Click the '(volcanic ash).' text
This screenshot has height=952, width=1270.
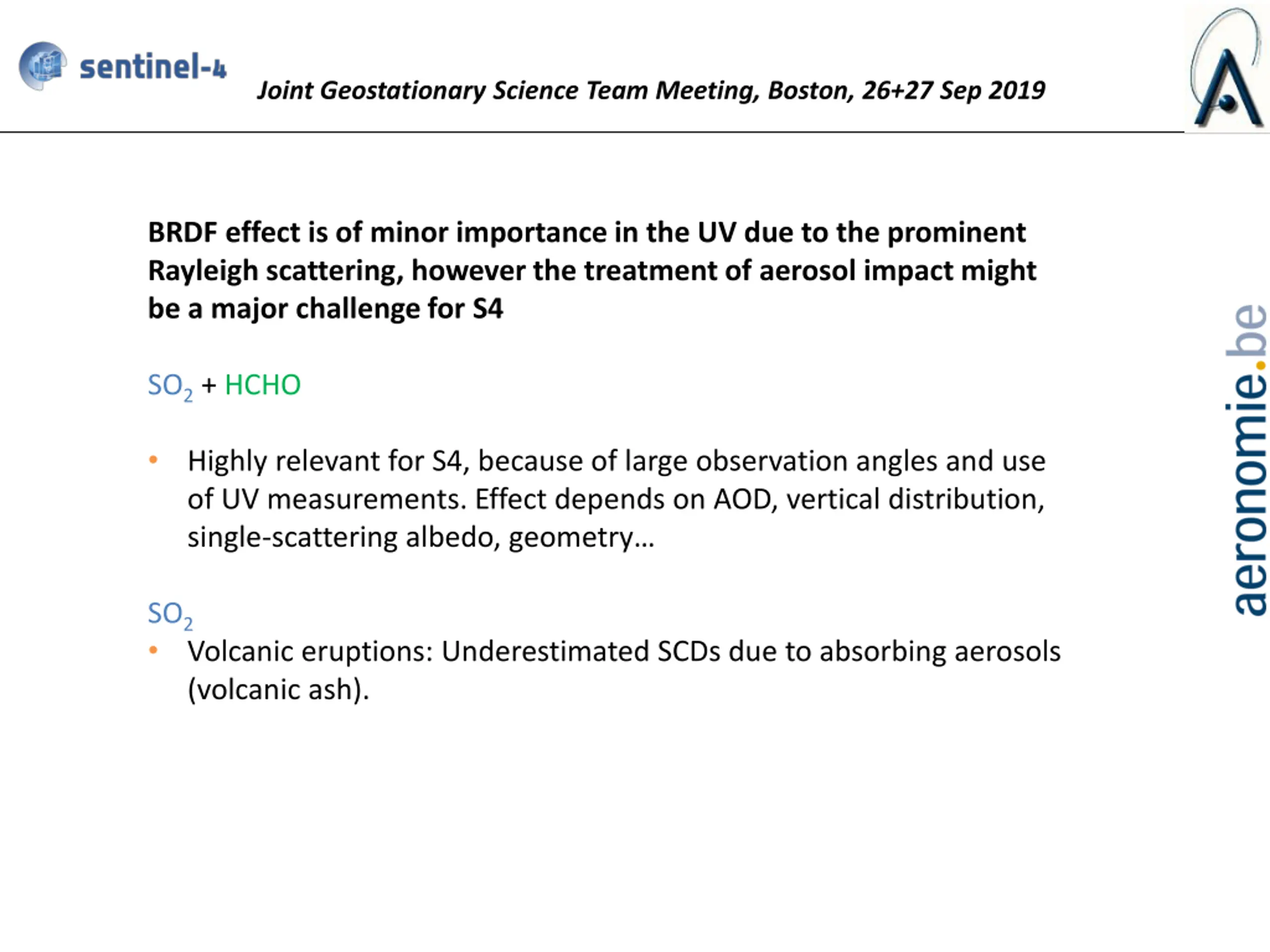278,690
